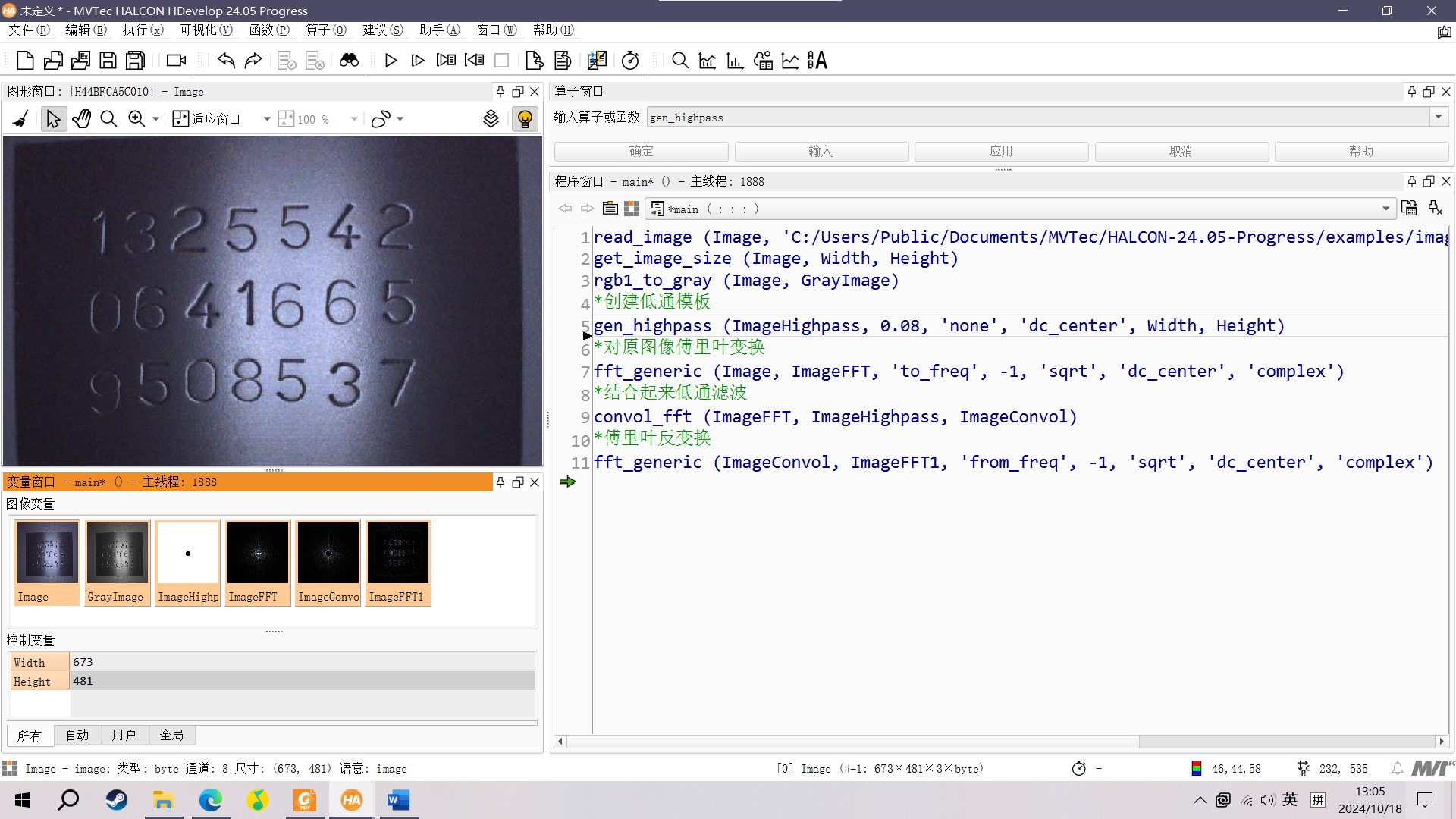Undo the last edit
1456x819 pixels.
click(226, 61)
